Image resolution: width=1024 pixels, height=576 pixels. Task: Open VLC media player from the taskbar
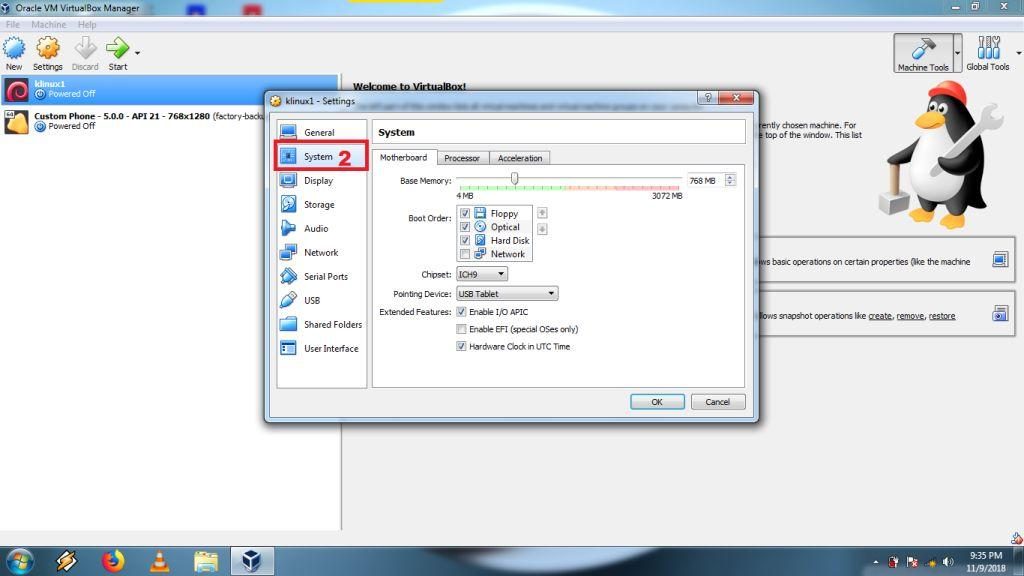pos(159,562)
